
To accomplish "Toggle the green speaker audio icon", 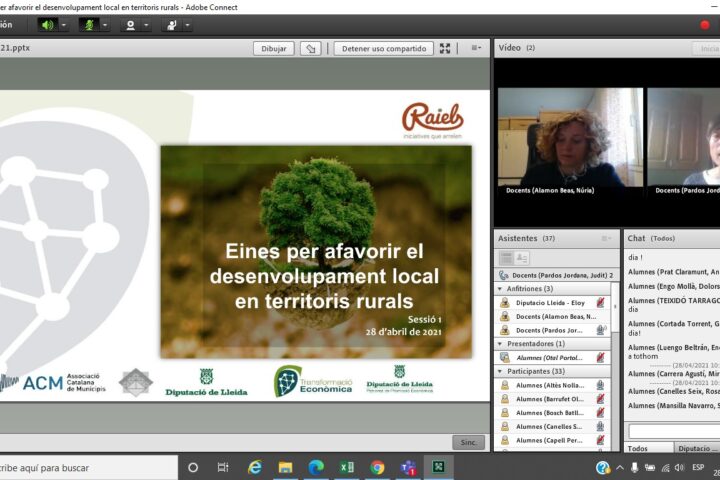I will coord(48,25).
